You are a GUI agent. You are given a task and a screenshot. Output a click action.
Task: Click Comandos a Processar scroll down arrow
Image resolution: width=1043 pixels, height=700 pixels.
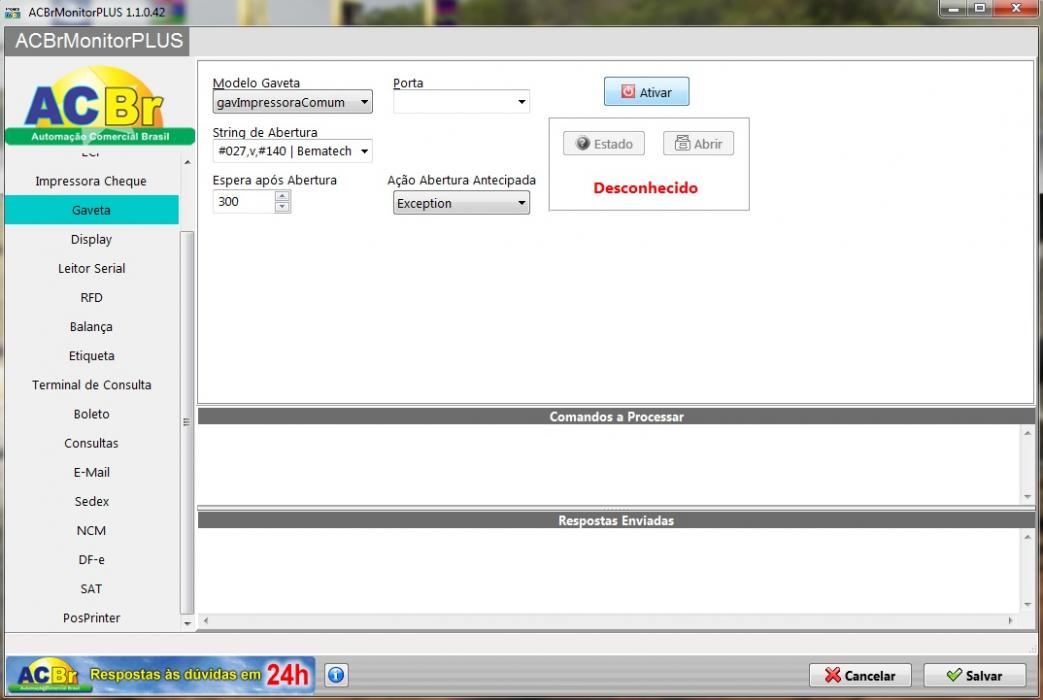[1028, 496]
